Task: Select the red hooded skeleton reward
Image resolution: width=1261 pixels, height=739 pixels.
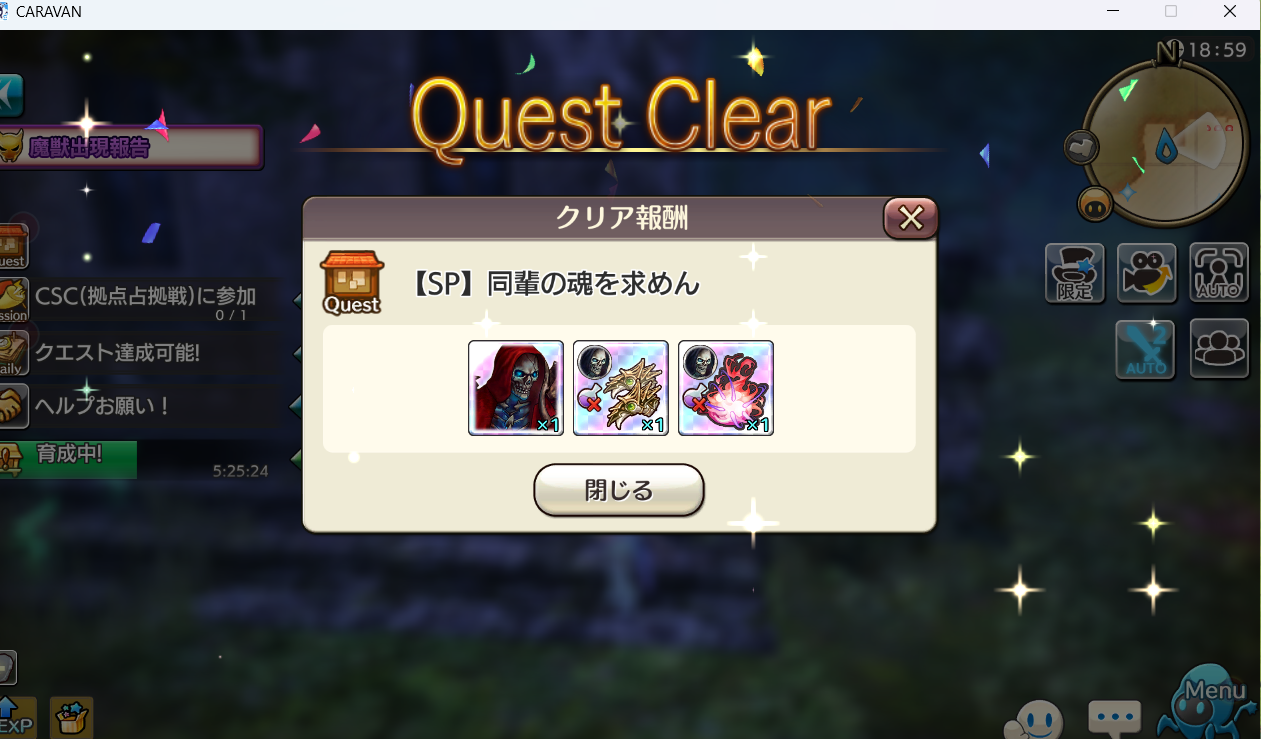Action: (516, 388)
